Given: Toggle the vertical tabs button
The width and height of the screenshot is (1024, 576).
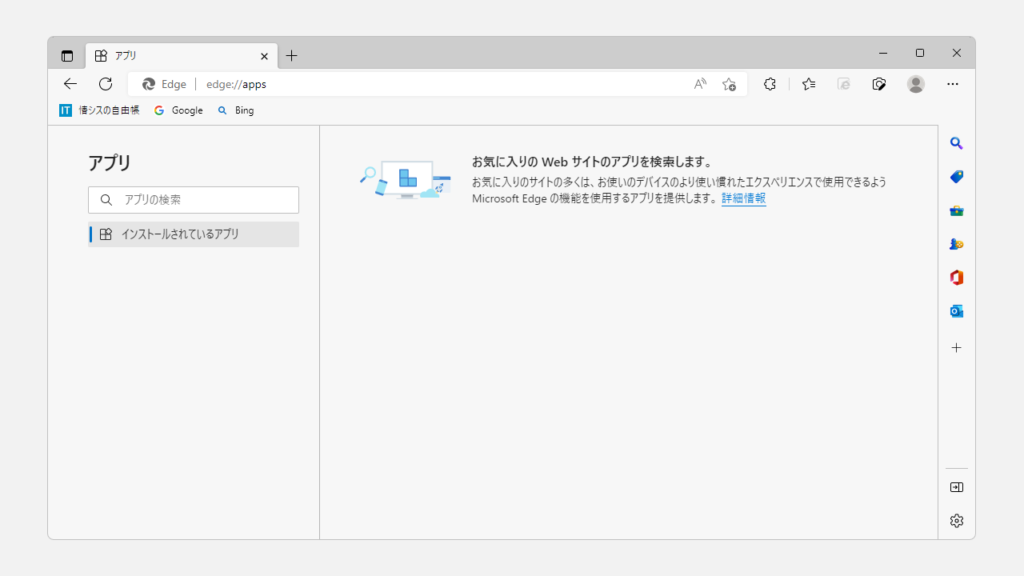Looking at the screenshot, I should (x=67, y=56).
